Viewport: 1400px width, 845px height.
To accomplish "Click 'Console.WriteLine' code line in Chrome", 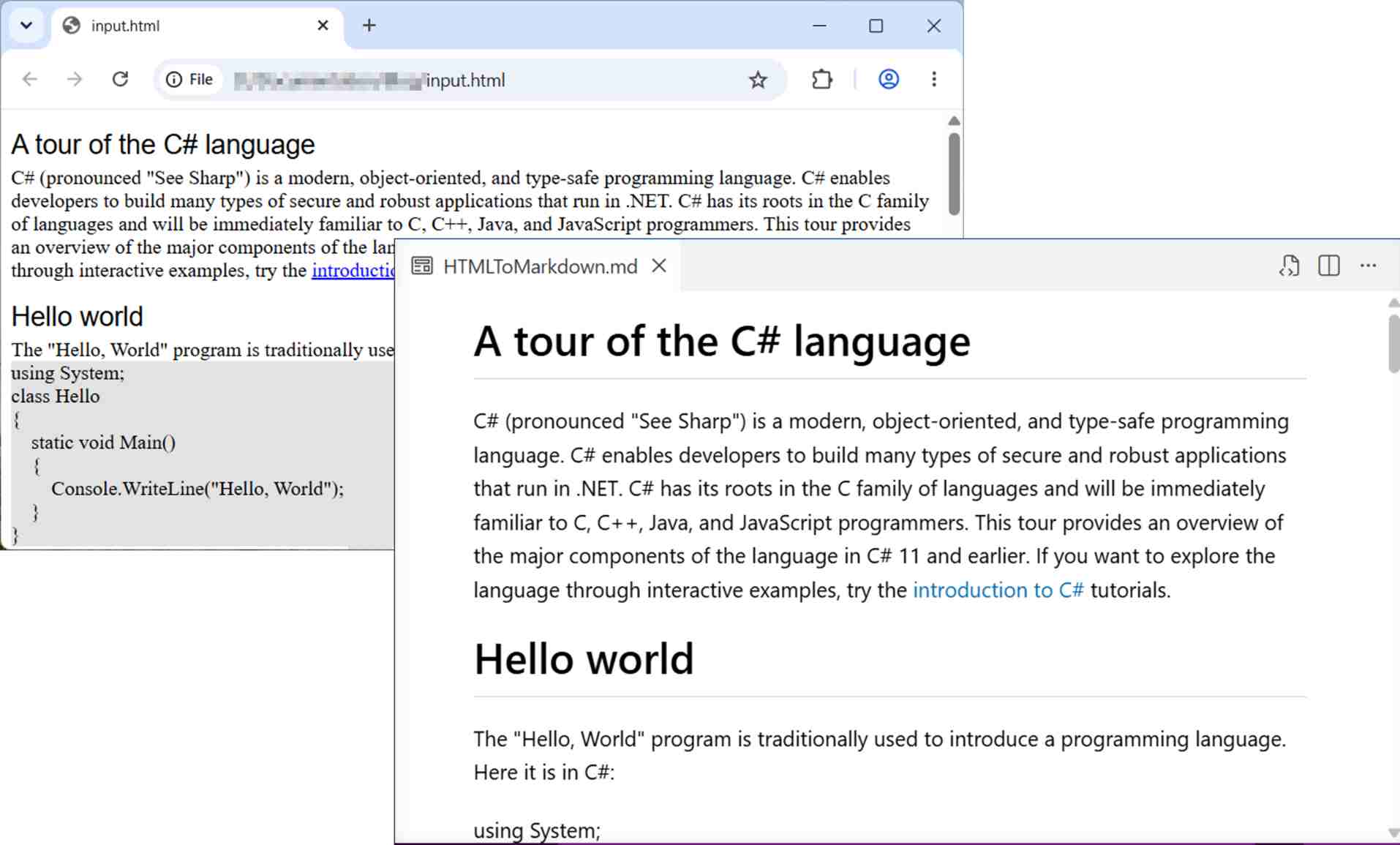I will pos(197,489).
